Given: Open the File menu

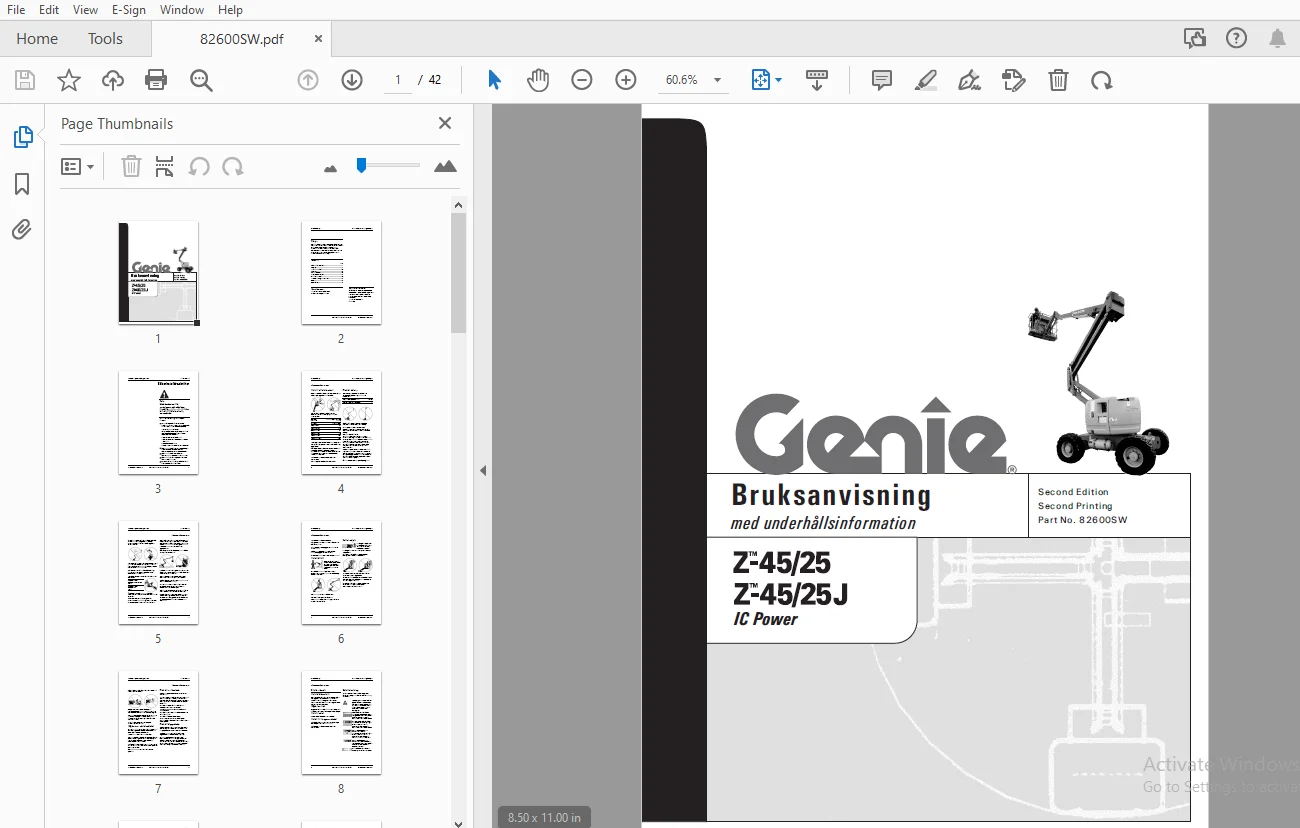Looking at the screenshot, I should click(x=16, y=9).
